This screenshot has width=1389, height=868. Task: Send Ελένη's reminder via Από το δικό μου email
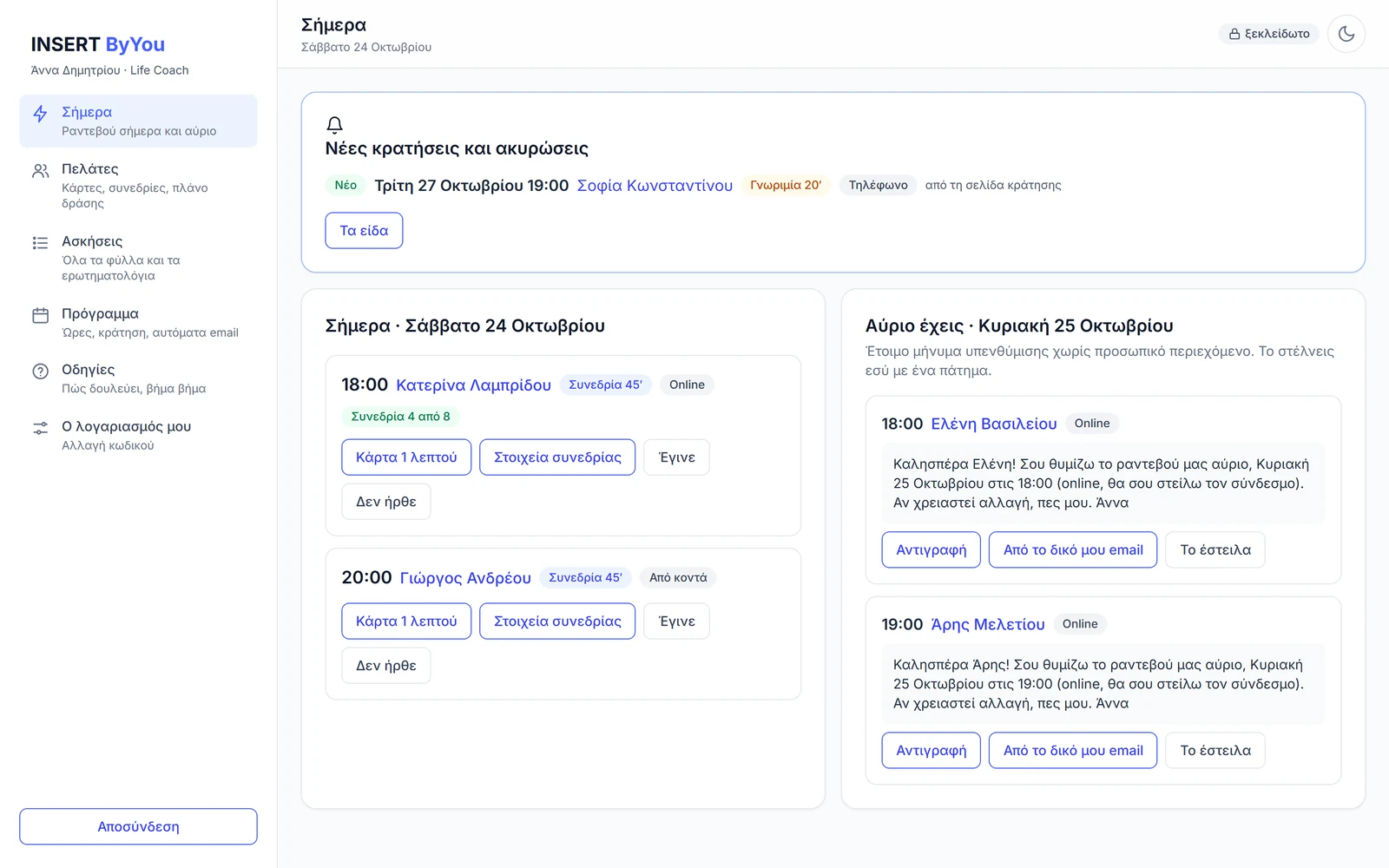pos(1073,549)
